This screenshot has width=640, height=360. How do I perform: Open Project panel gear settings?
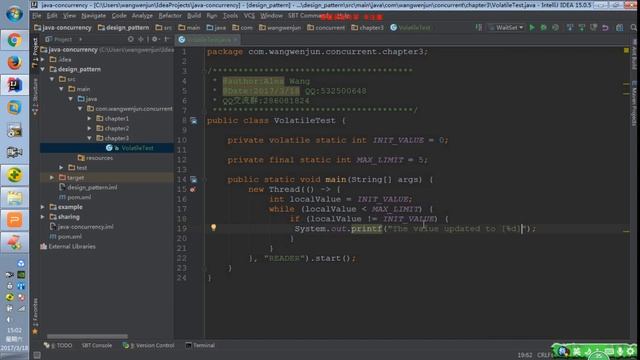(155, 39)
